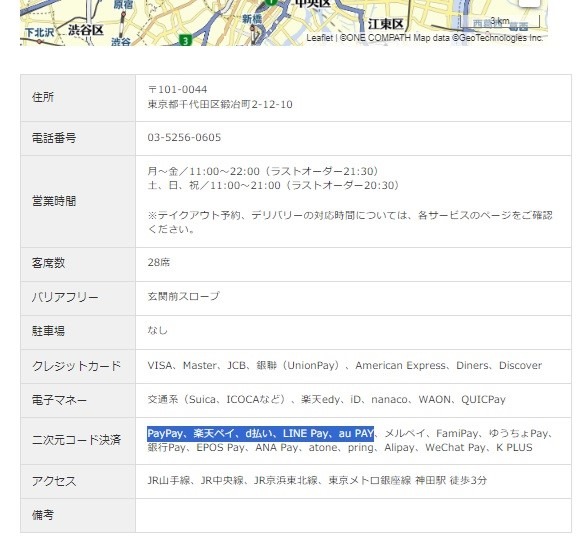588x548 pixels.
Task: Click the ※テイクアウト予約 note text
Action: (x=350, y=222)
